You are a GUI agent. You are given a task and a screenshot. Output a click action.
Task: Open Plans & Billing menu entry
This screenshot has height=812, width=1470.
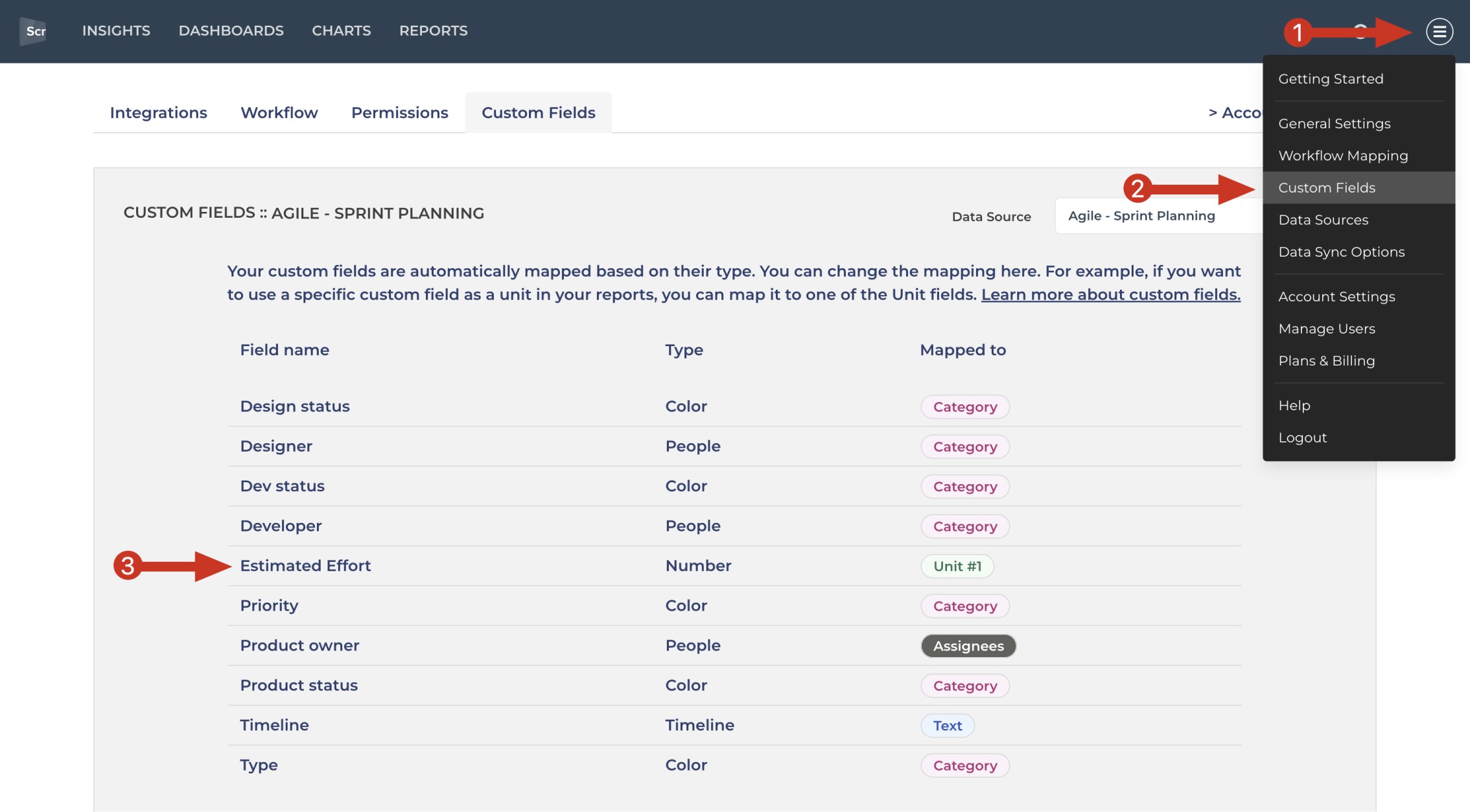1326,361
